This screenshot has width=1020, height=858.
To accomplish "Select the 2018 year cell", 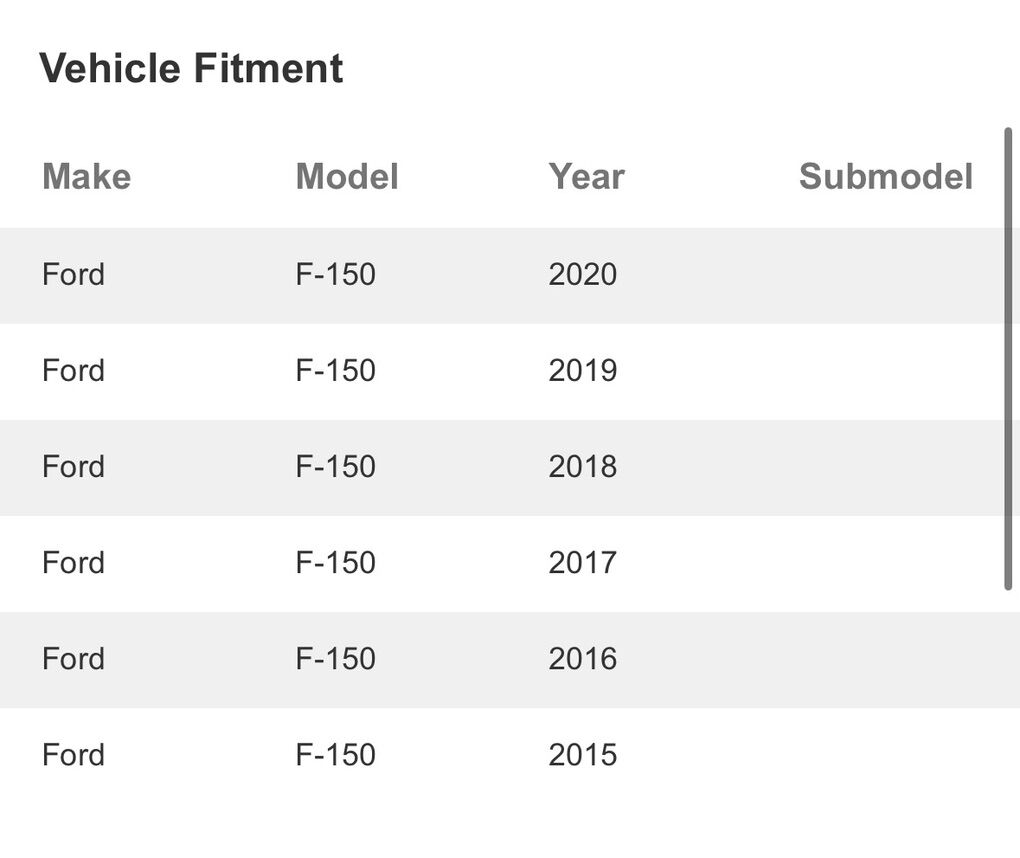I will (x=582, y=466).
